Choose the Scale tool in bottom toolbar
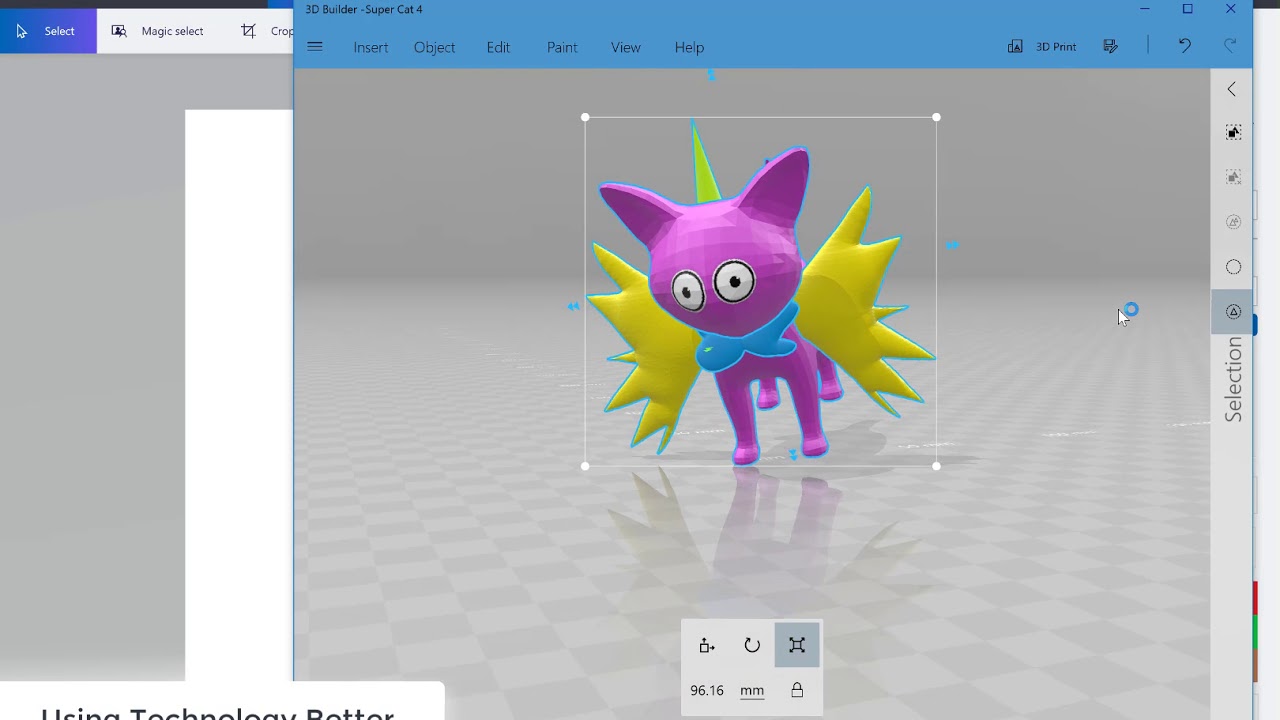This screenshot has width=1280, height=720. pyautogui.click(x=797, y=645)
